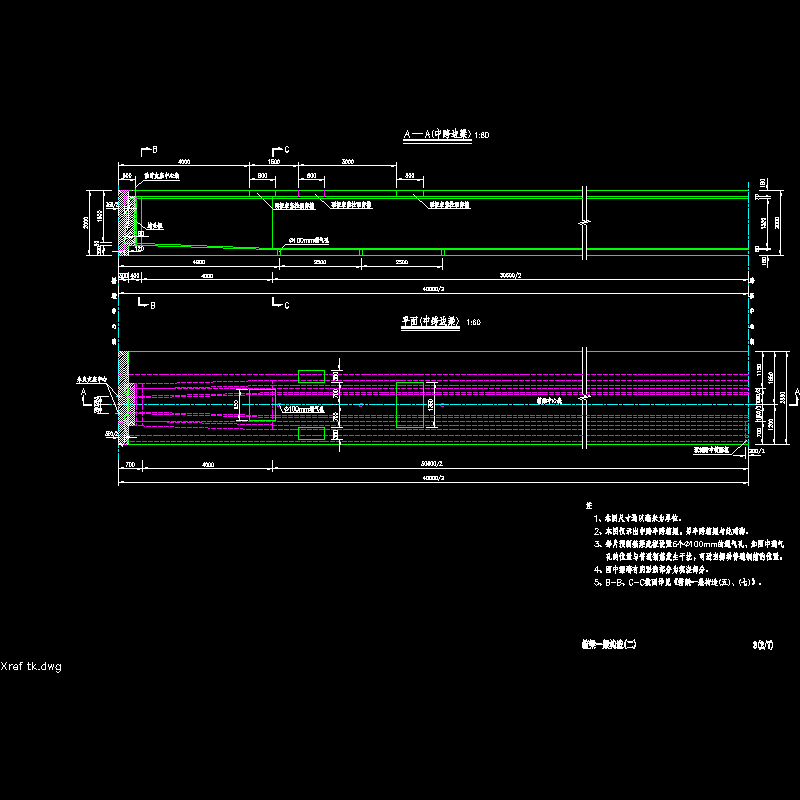This screenshot has width=800, height=800.
Task: Select note line 4 in the notes block
Action: [651, 569]
